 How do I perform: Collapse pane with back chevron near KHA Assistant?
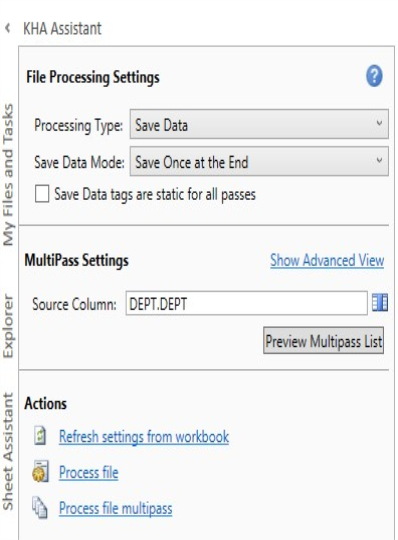click(8, 28)
